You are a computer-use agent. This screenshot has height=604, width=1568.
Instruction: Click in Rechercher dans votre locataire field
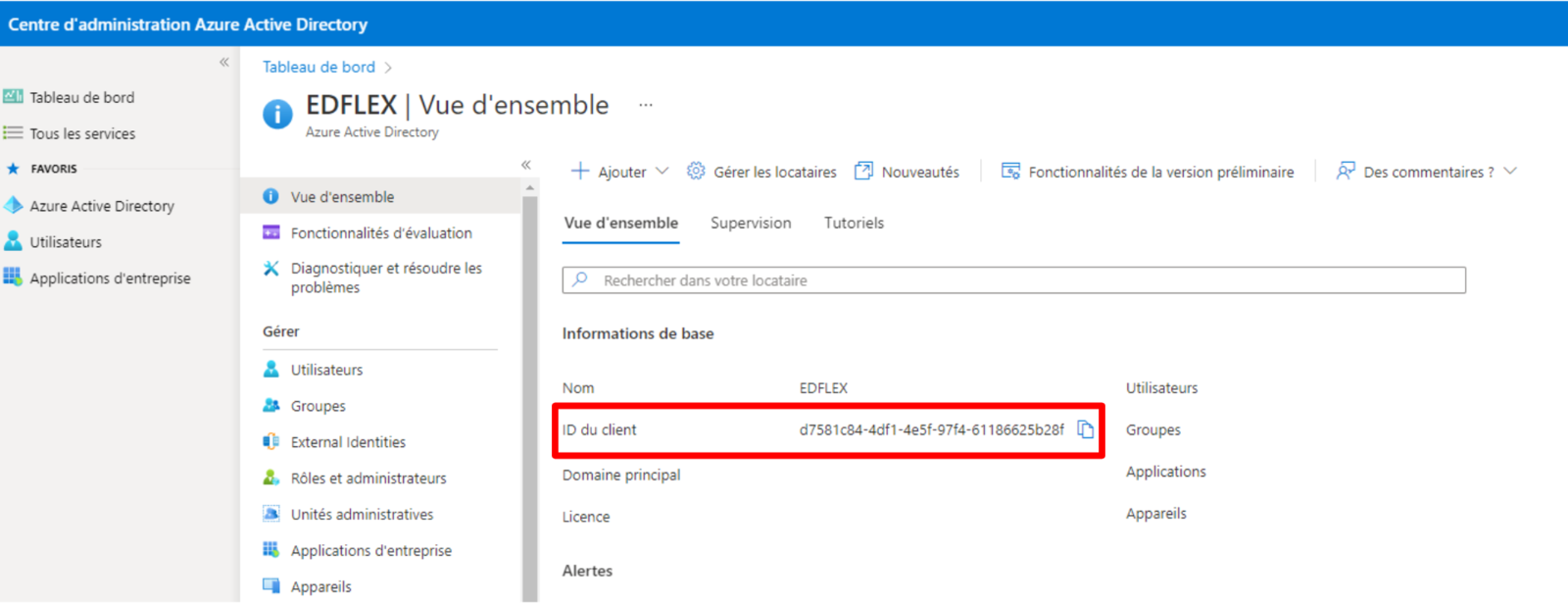coord(1014,279)
